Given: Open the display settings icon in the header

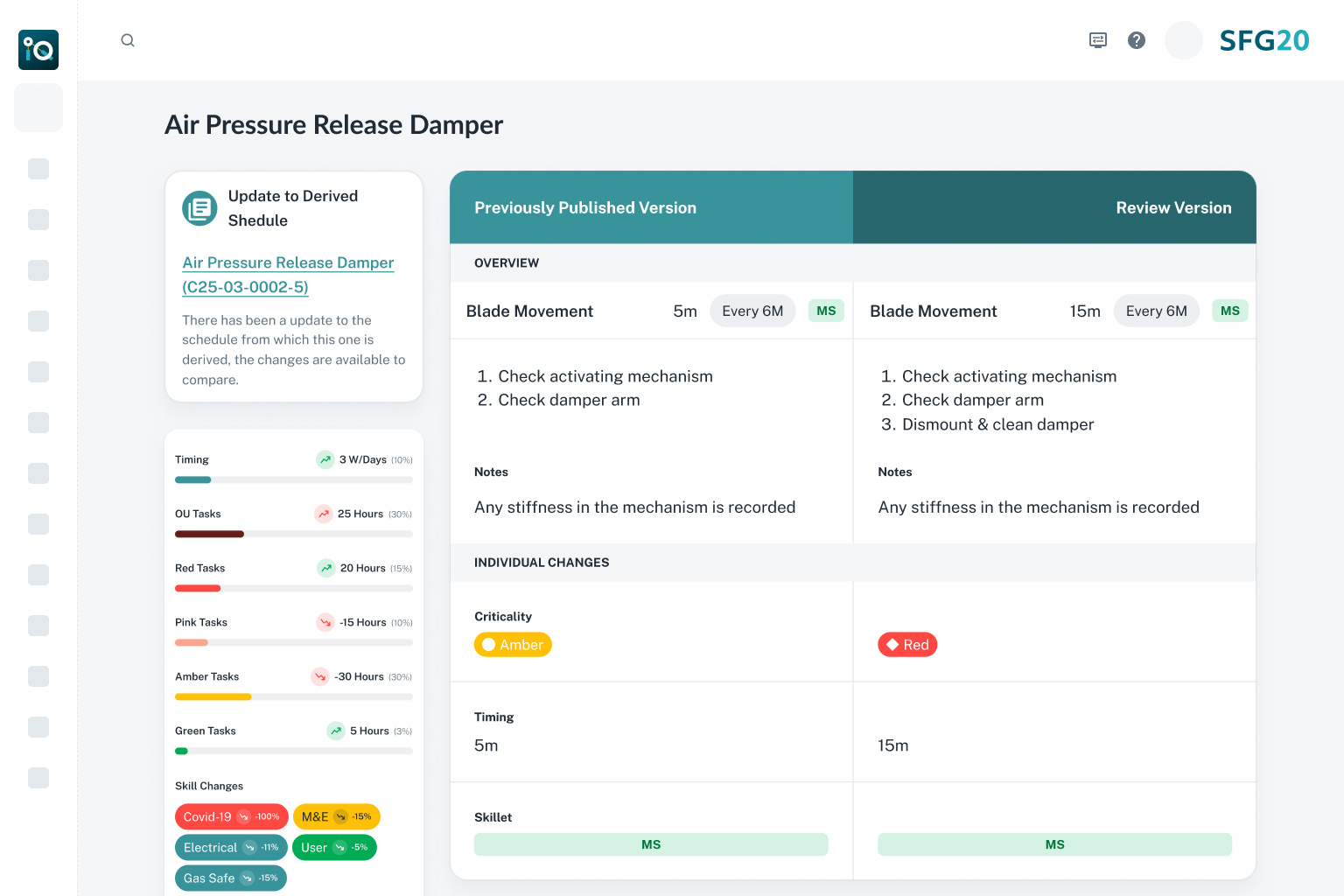Looking at the screenshot, I should coord(1097,40).
